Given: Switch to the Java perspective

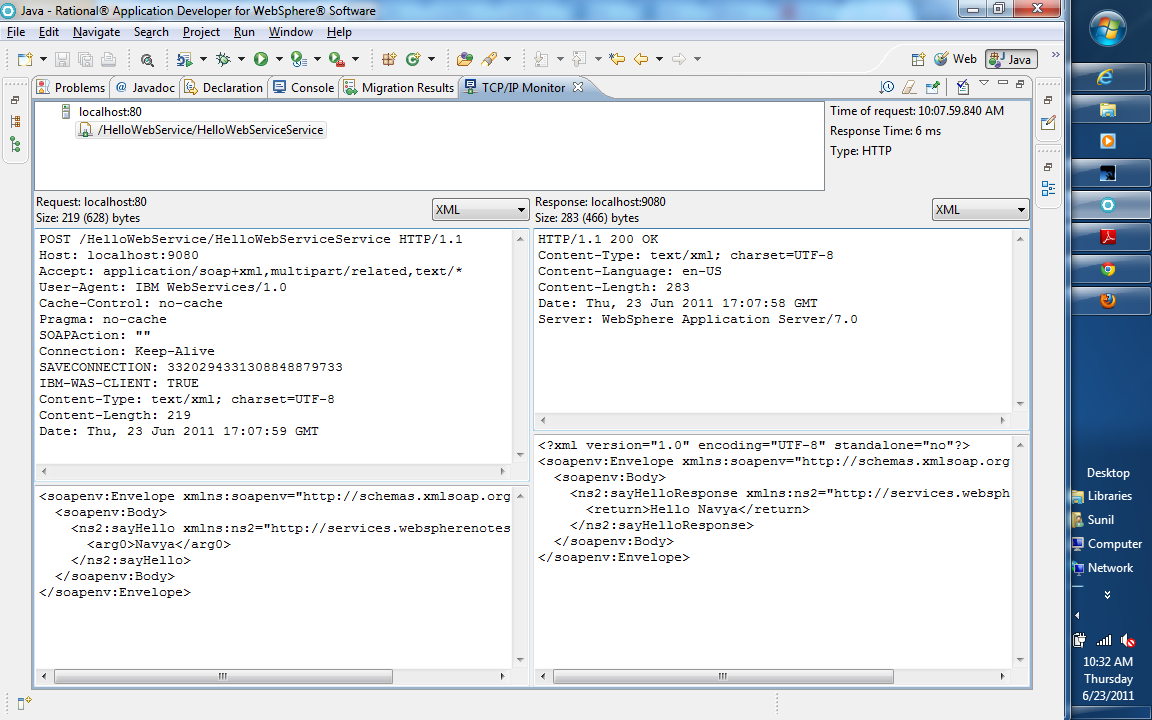Looking at the screenshot, I should click(1010, 58).
